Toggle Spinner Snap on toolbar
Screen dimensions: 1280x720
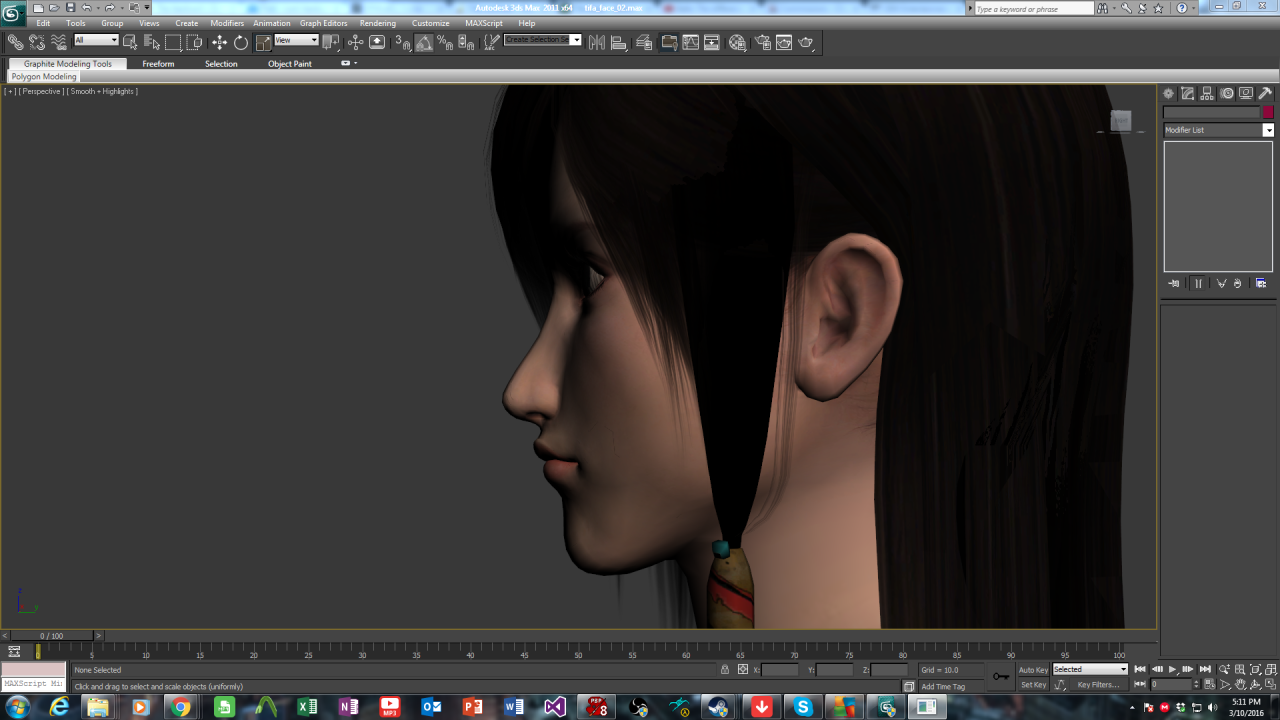point(466,42)
